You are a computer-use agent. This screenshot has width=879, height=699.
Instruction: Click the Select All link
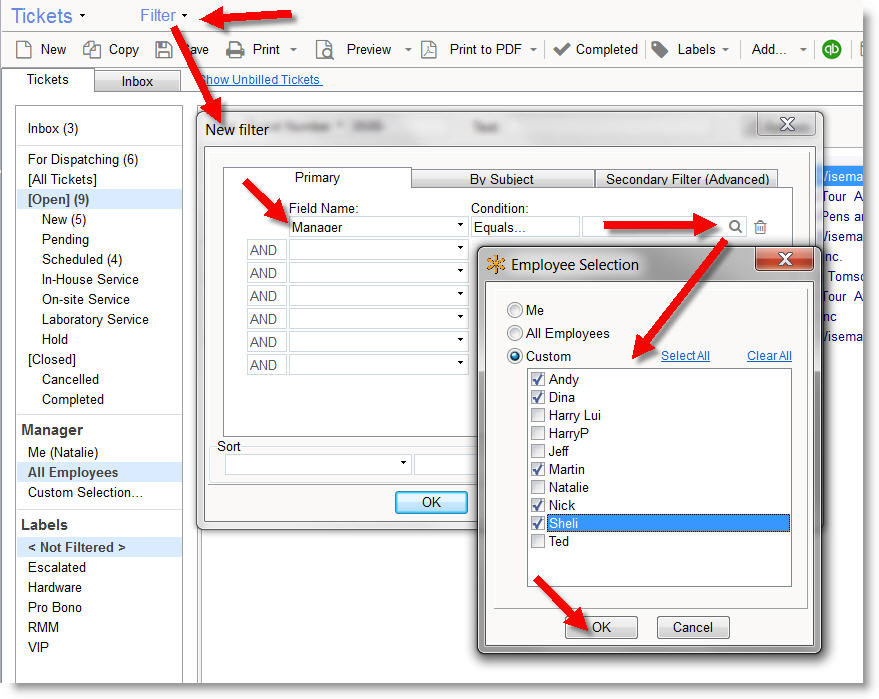(685, 356)
